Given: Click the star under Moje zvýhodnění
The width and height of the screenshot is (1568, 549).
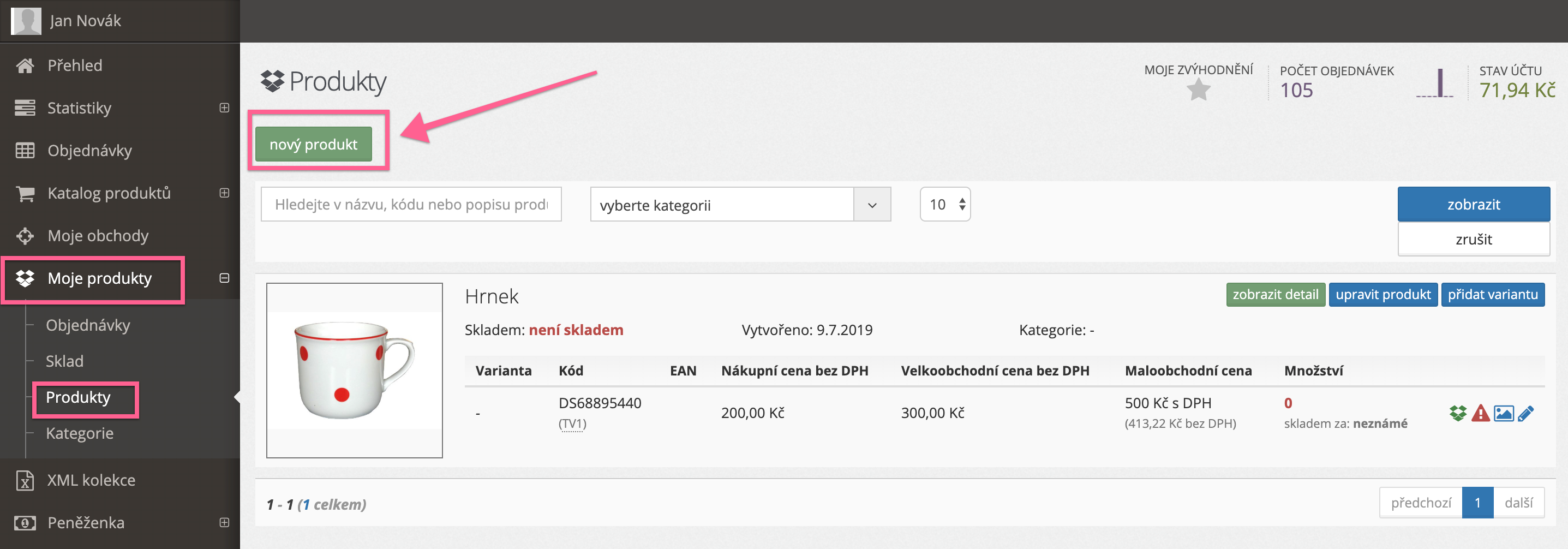Looking at the screenshot, I should [1199, 90].
